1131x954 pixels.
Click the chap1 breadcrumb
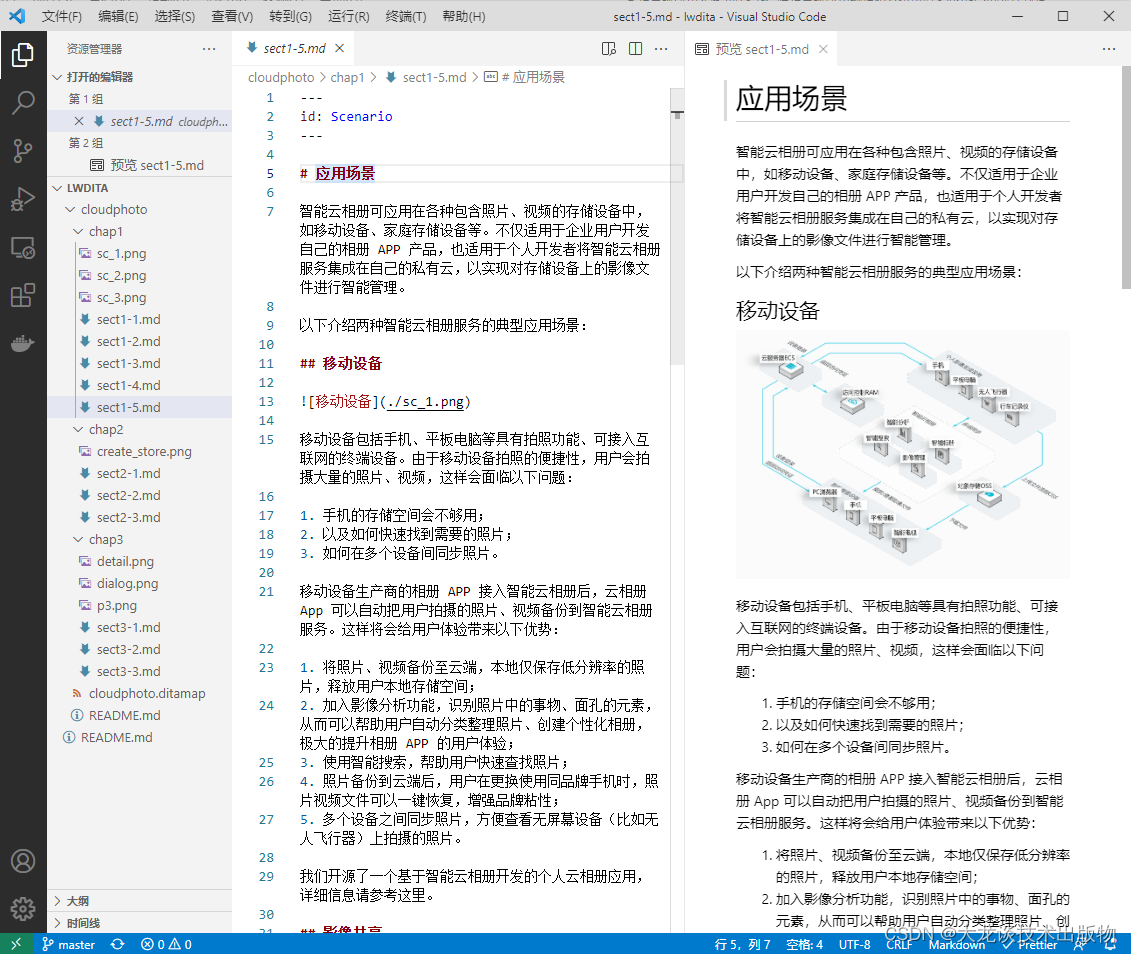click(348, 77)
